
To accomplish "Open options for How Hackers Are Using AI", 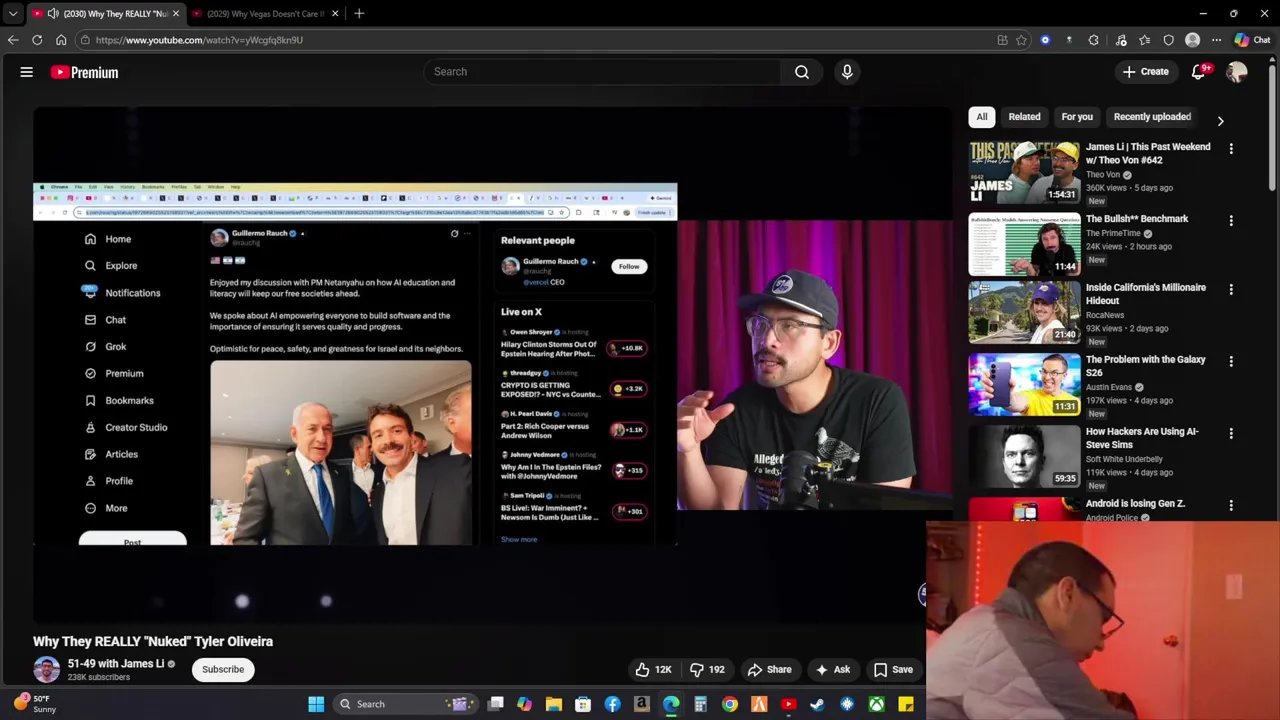I will 1231,434.
